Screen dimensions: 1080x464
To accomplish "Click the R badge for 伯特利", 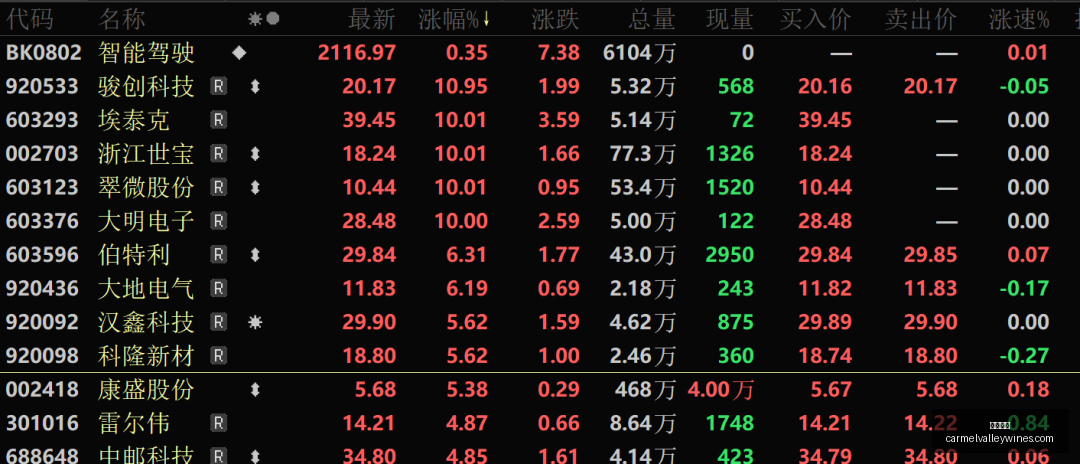I will (x=218, y=255).
